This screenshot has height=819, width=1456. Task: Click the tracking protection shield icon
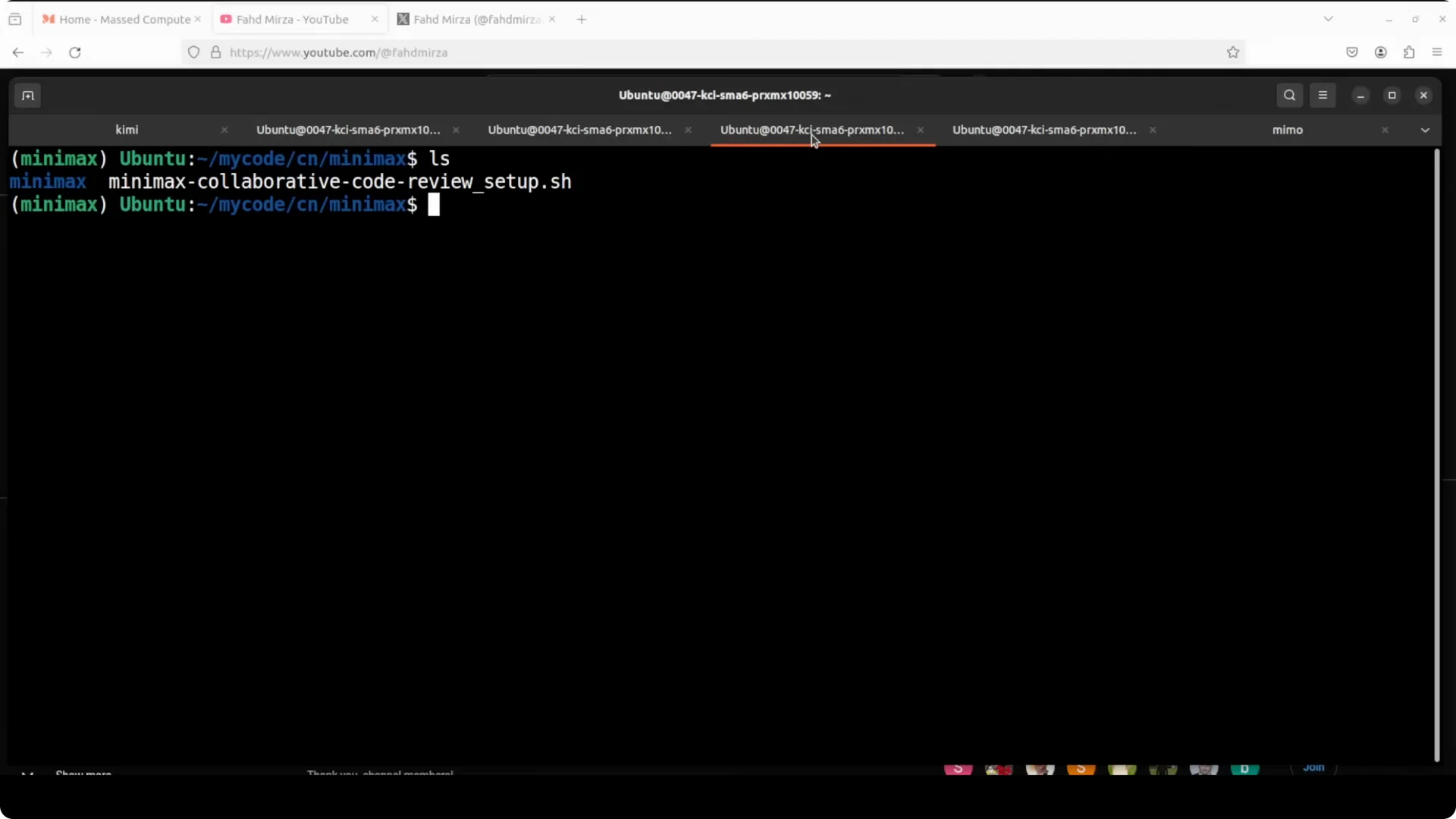194,52
